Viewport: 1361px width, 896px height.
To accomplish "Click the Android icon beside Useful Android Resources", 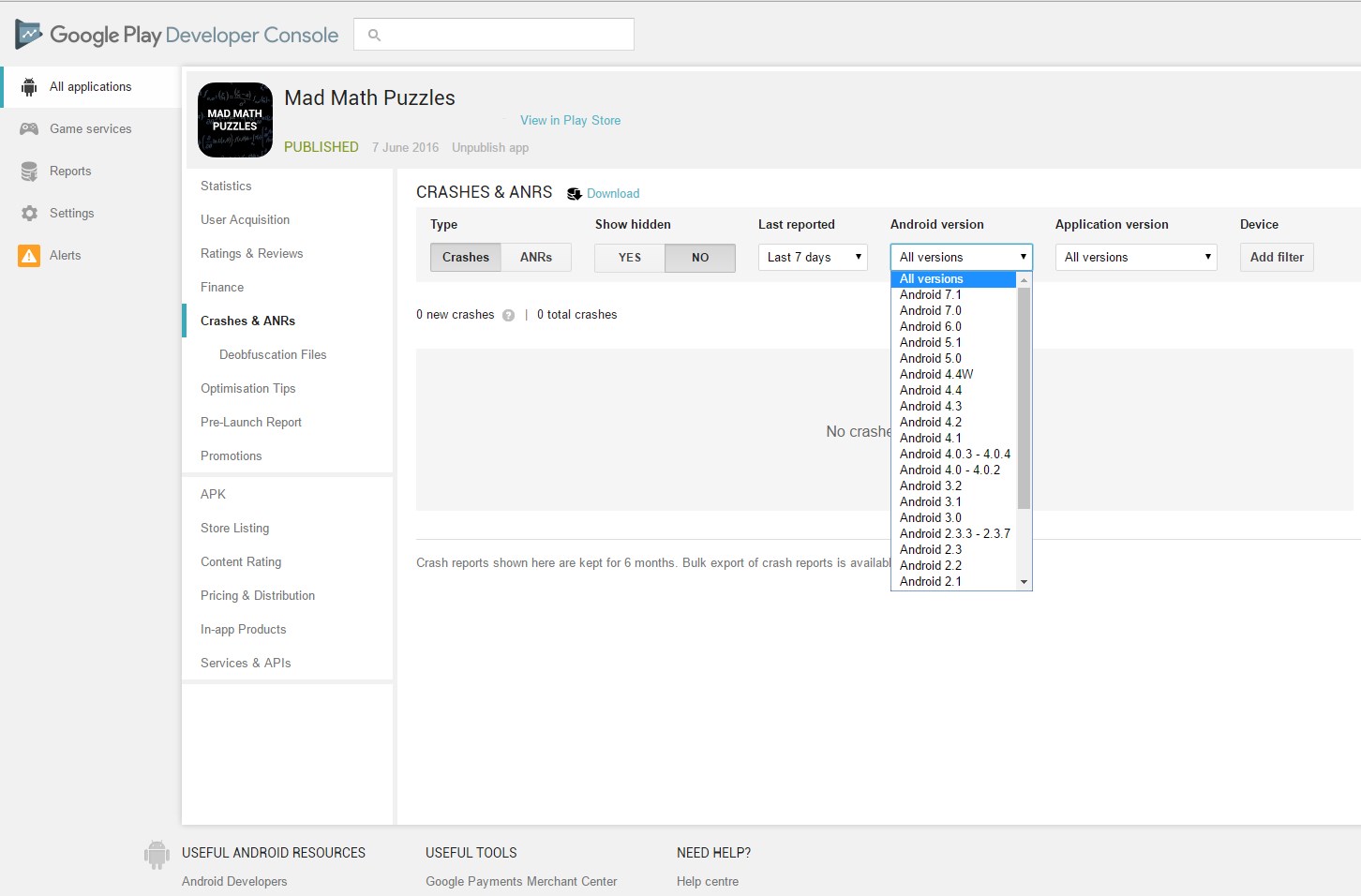I will pyautogui.click(x=157, y=854).
